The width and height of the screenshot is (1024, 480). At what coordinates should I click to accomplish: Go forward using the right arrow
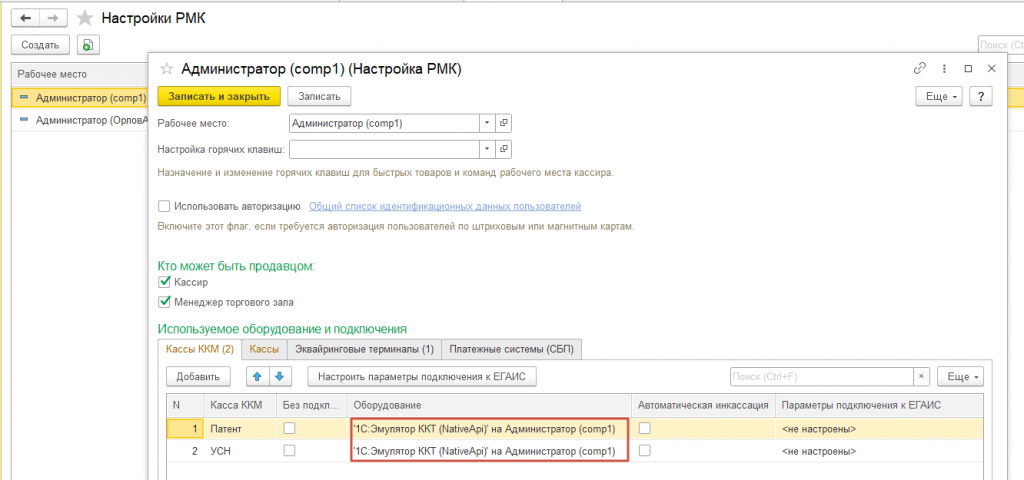point(56,18)
